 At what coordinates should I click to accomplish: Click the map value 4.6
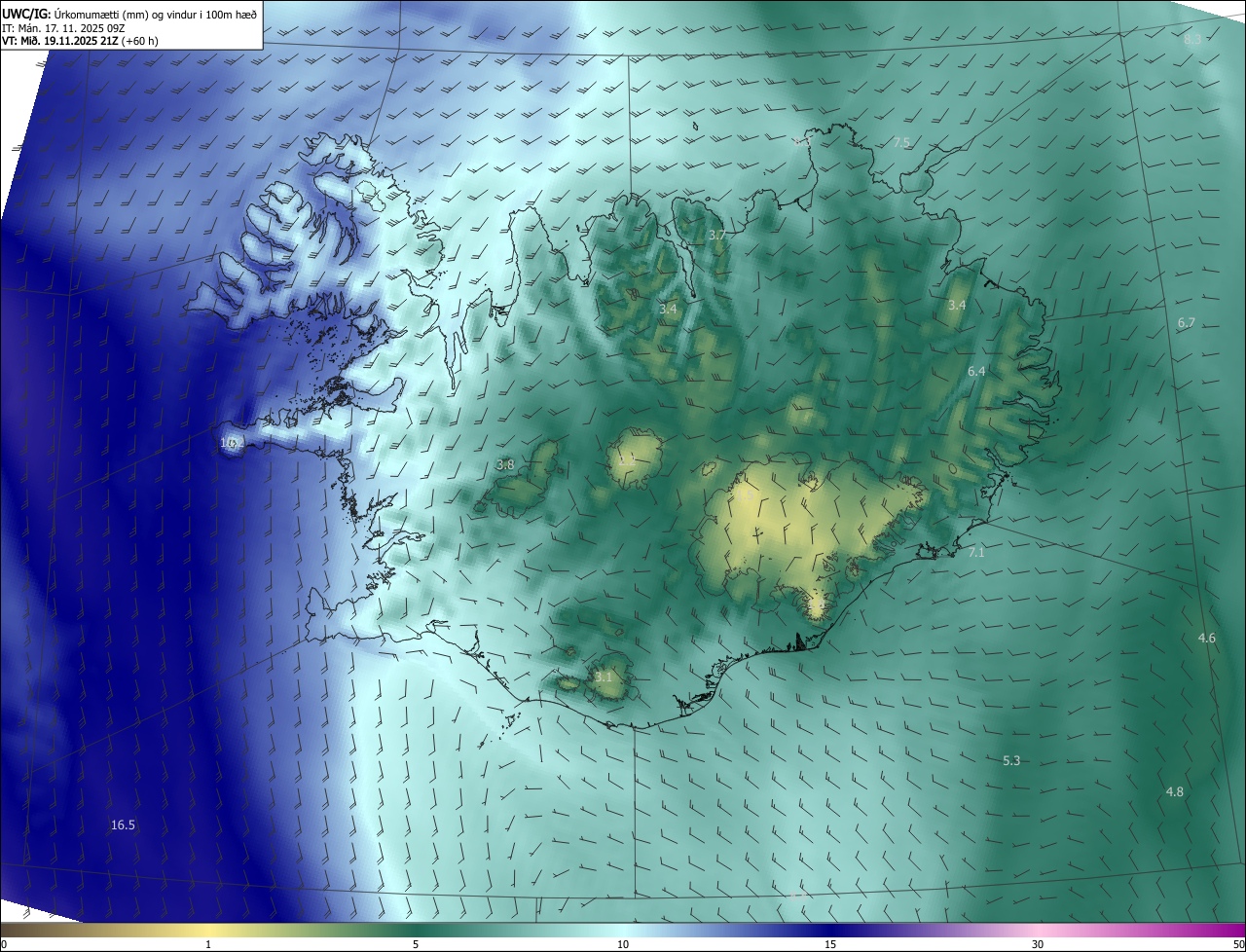(1206, 639)
